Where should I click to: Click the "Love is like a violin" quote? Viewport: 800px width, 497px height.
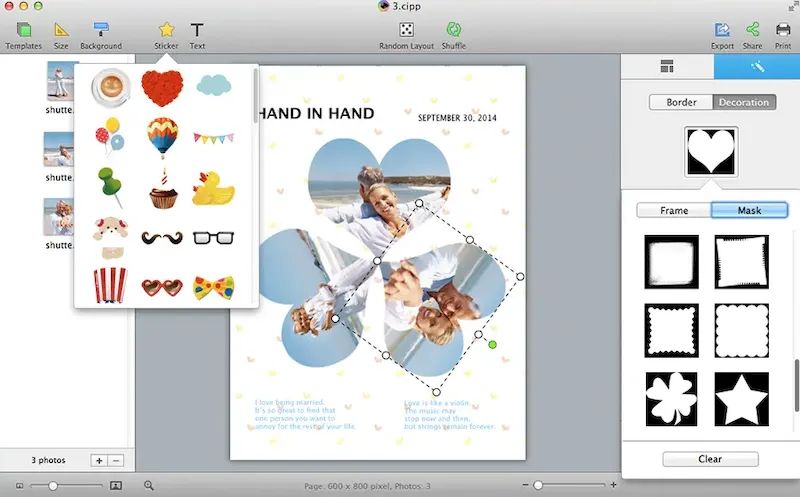(449, 414)
